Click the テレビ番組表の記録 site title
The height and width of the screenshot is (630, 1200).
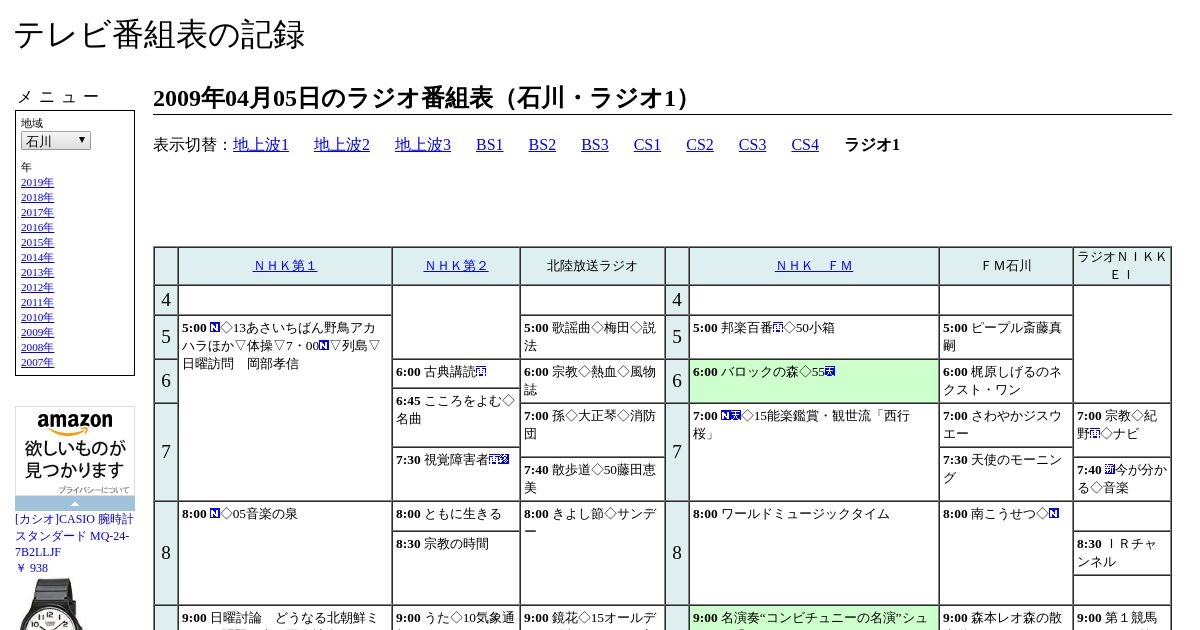coord(159,35)
